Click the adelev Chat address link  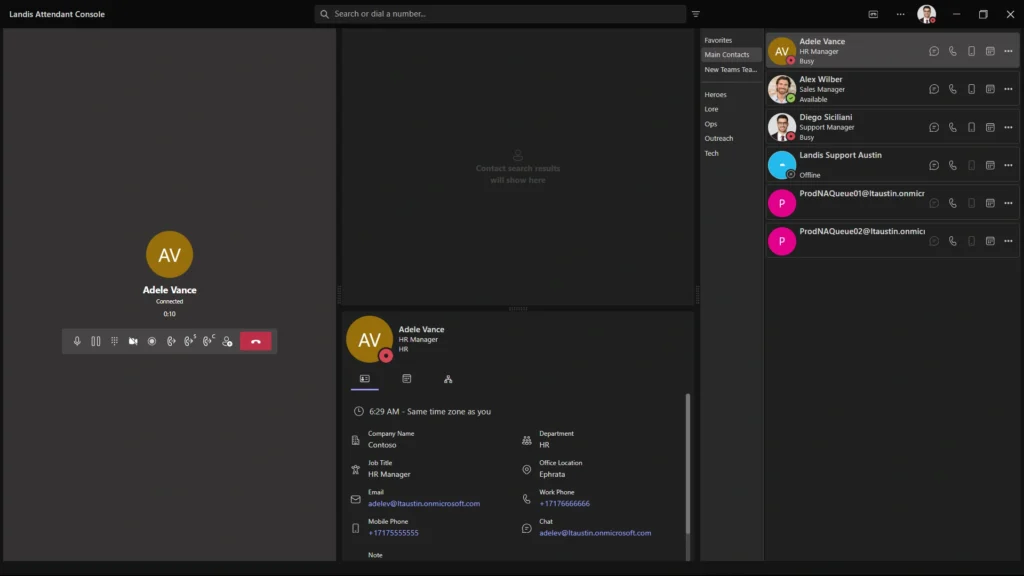pyautogui.click(x=595, y=533)
